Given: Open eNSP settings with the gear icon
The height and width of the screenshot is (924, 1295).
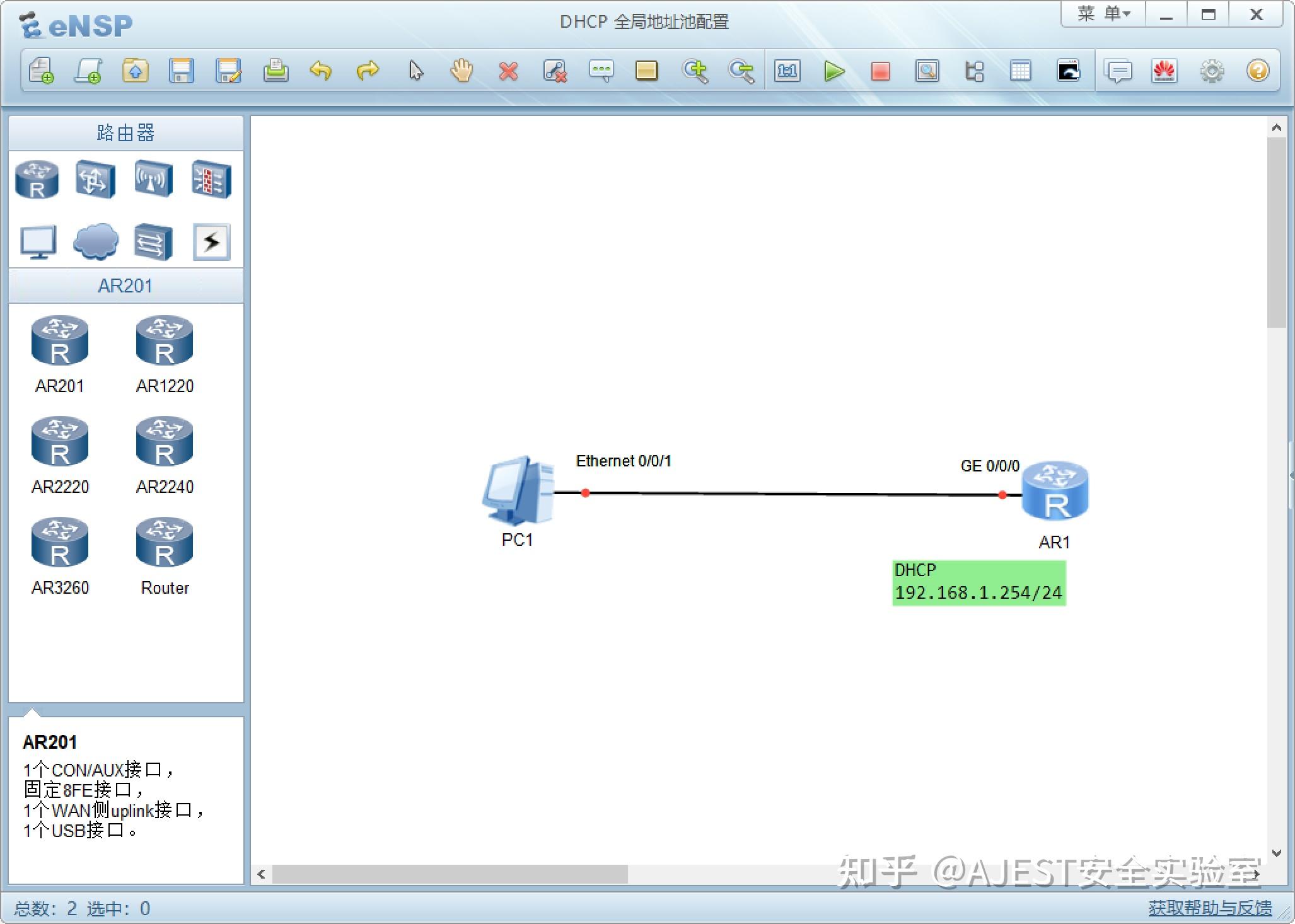Looking at the screenshot, I should tap(1211, 71).
